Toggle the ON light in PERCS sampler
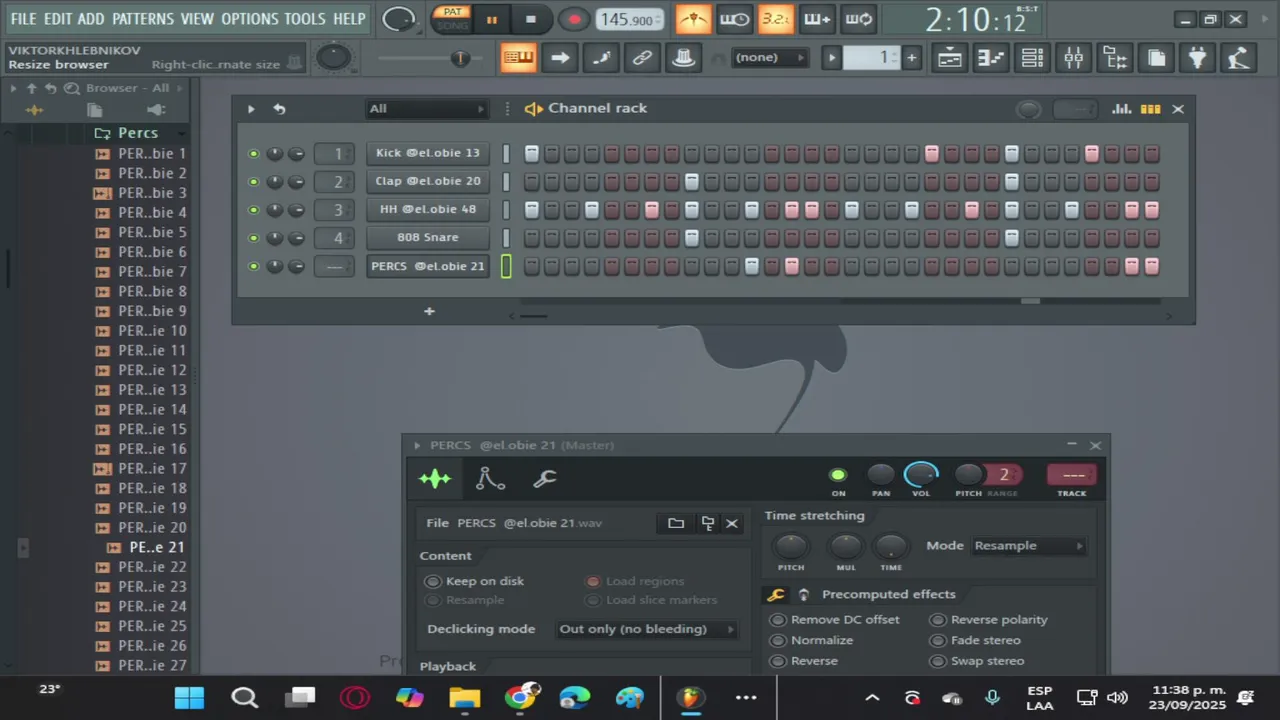This screenshot has width=1280, height=720. coord(838,475)
